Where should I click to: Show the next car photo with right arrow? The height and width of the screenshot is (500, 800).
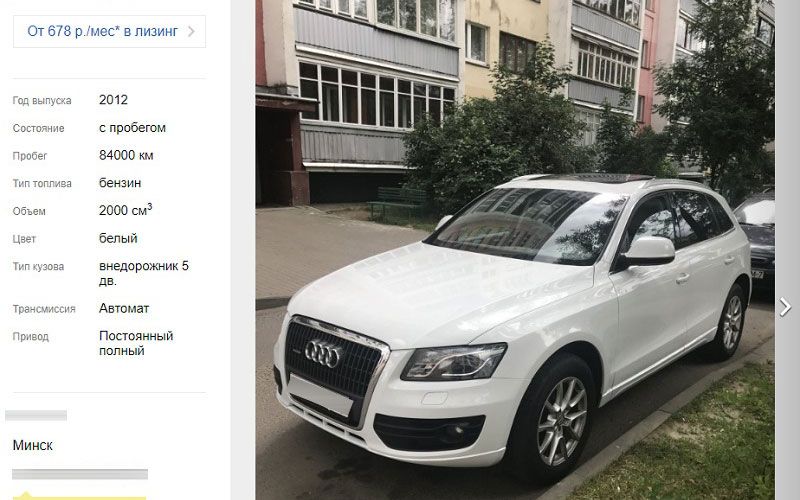(x=785, y=307)
